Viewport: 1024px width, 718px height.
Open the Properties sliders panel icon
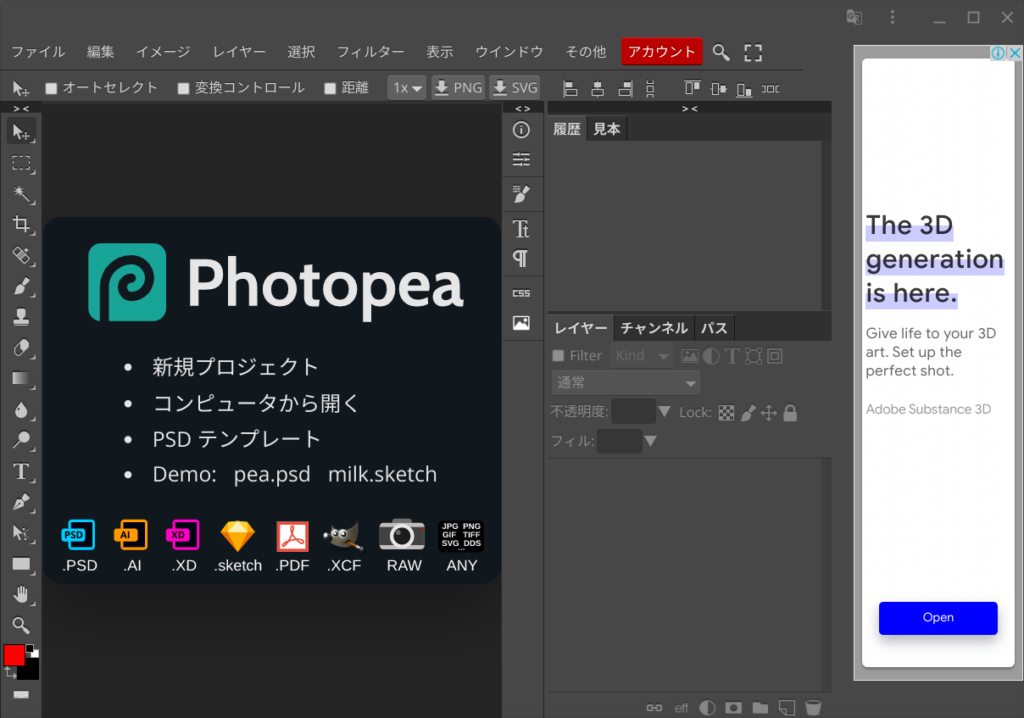[x=521, y=159]
